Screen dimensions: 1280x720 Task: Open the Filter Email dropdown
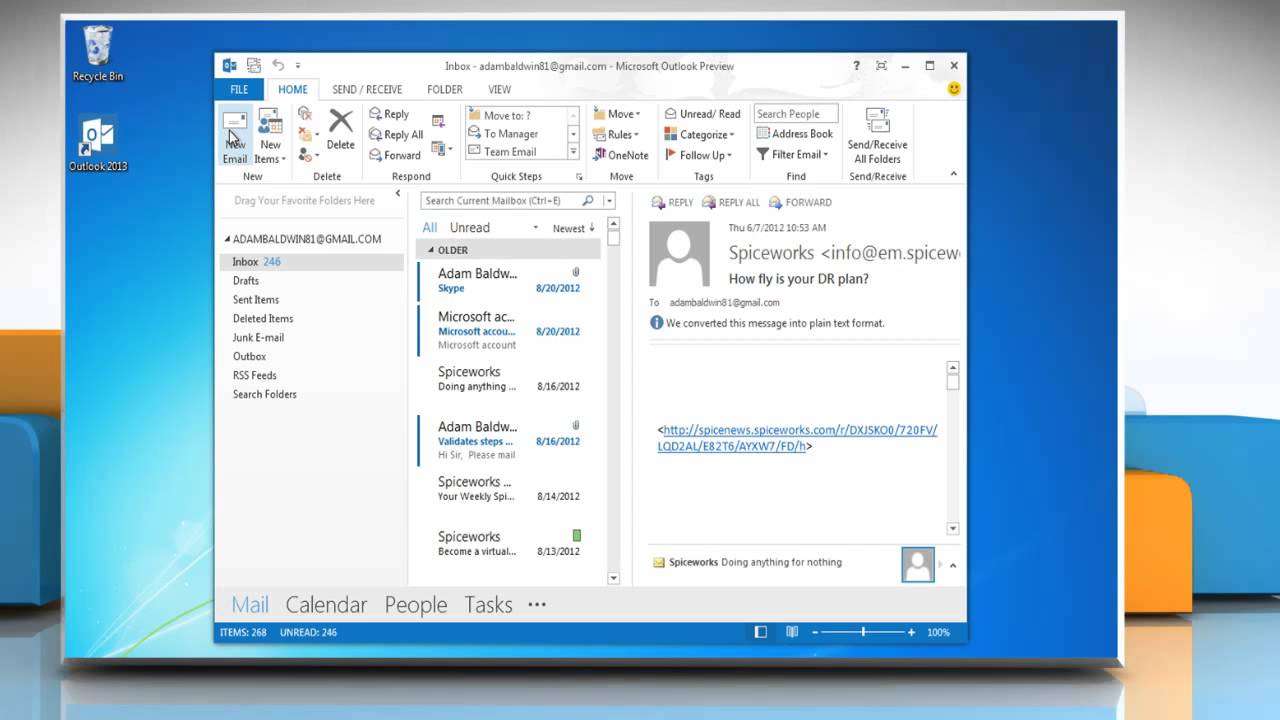click(792, 154)
